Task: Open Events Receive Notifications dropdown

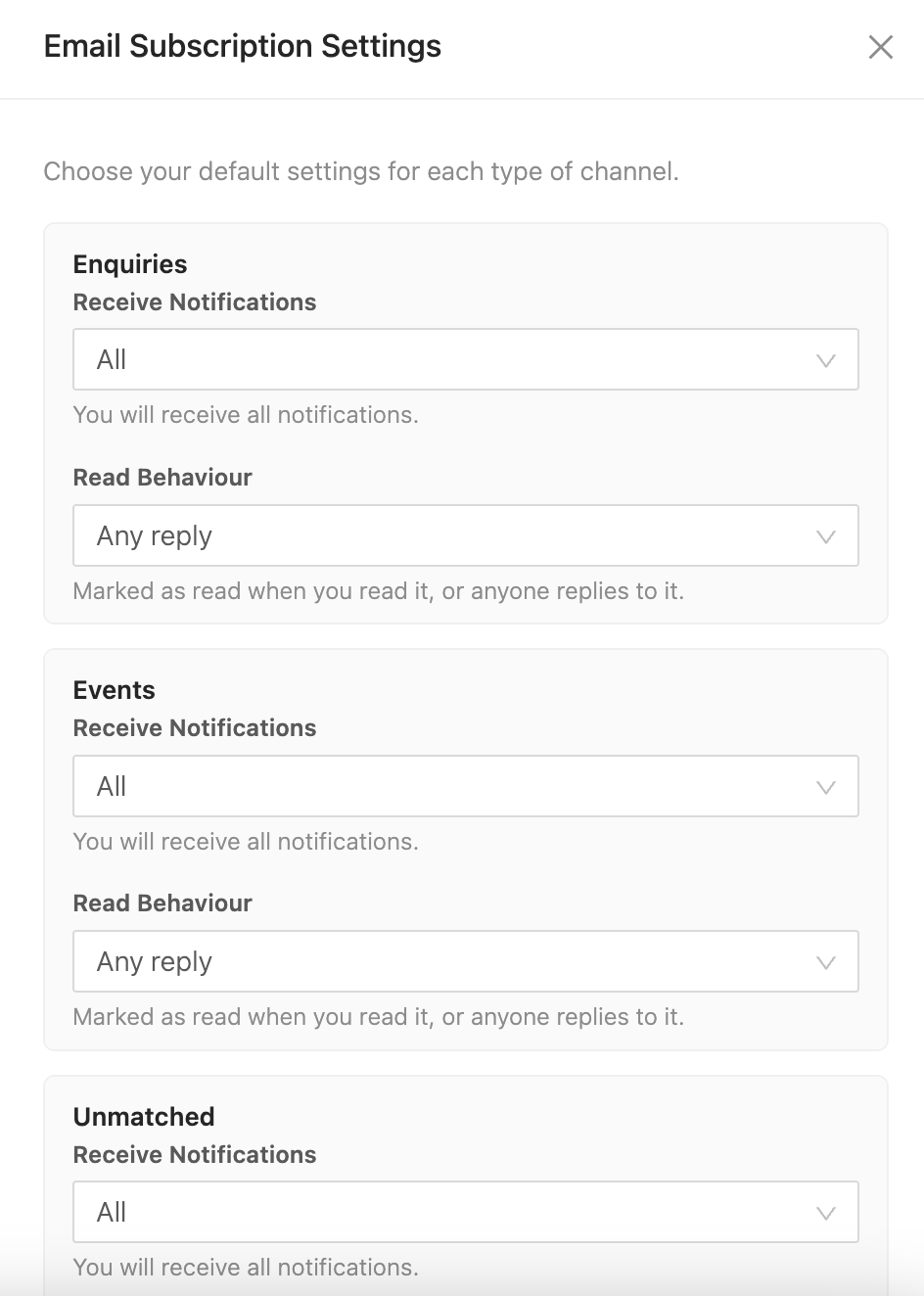Action: [x=466, y=786]
